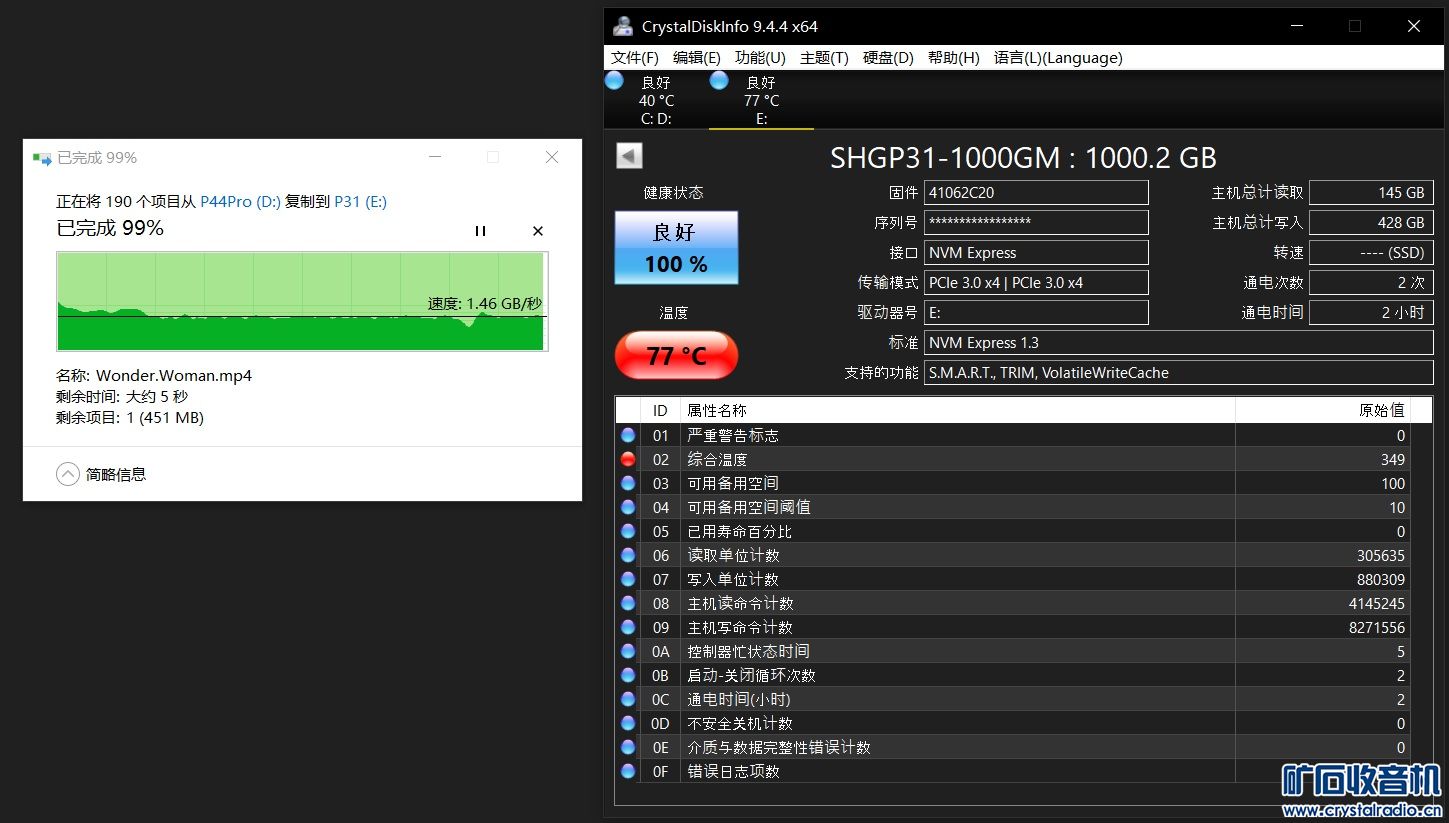1449x823 pixels.
Task: Click the status orb for attribute 07
Action: (628, 579)
